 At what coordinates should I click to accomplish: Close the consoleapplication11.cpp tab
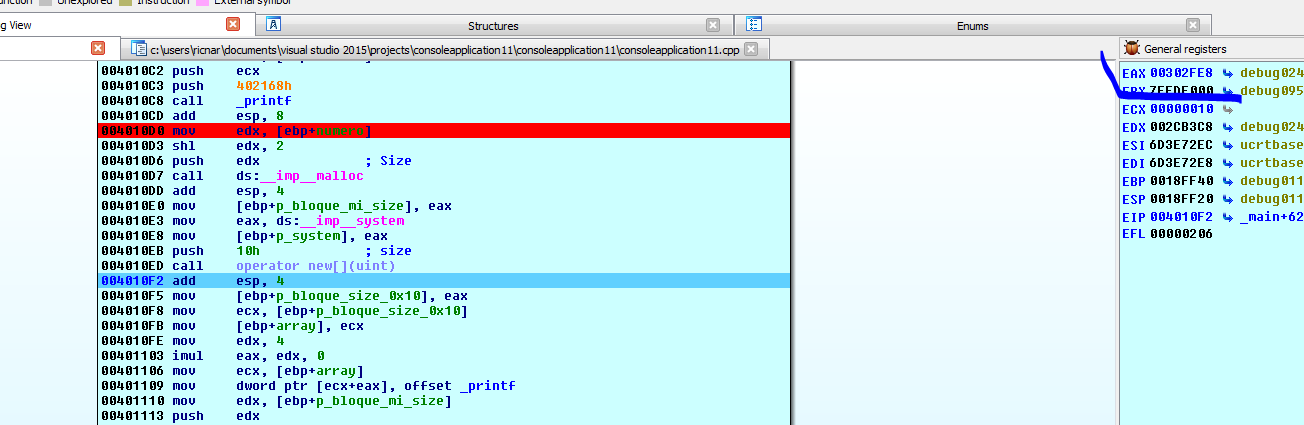pyautogui.click(x=751, y=48)
